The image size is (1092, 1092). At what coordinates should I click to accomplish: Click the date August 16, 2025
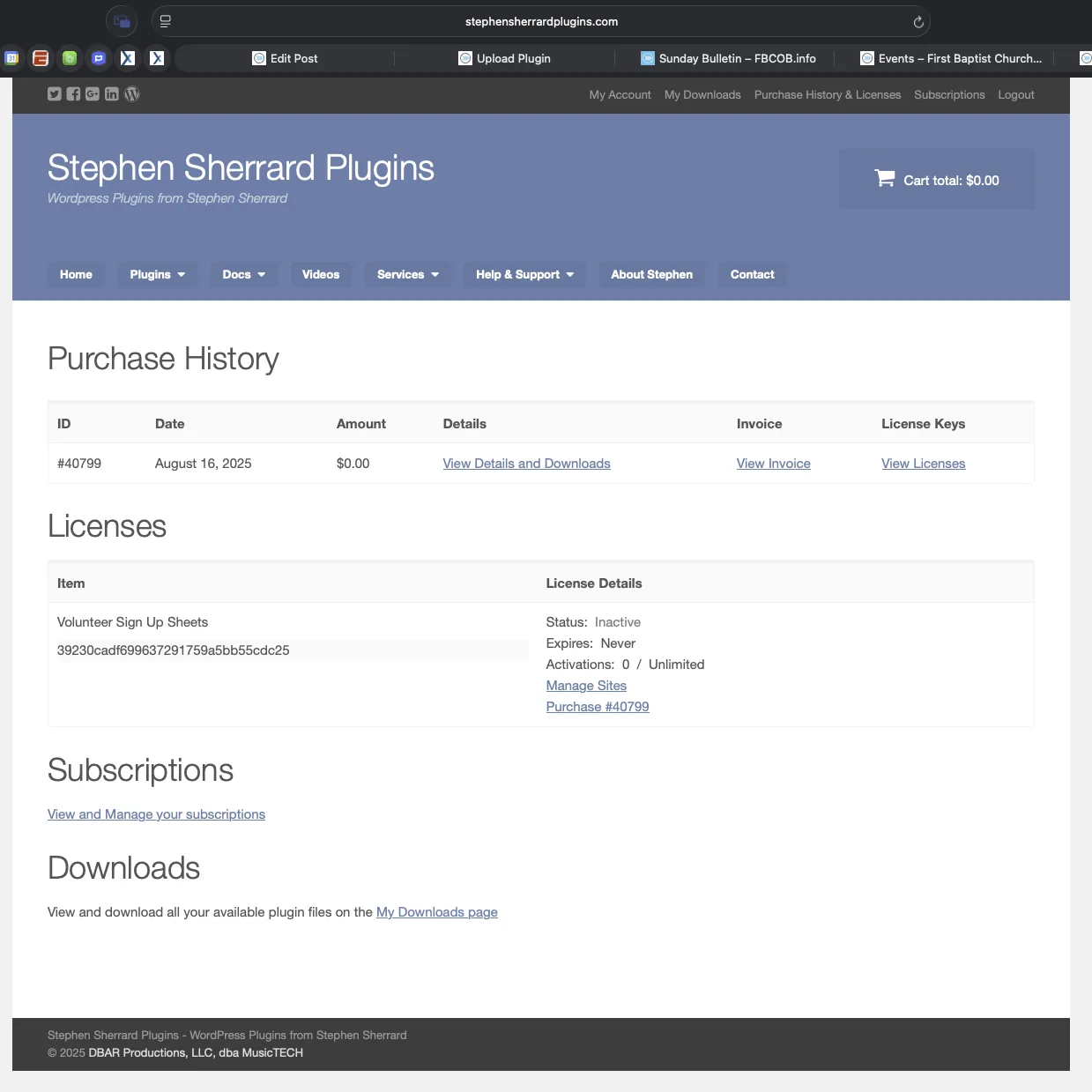pos(204,464)
